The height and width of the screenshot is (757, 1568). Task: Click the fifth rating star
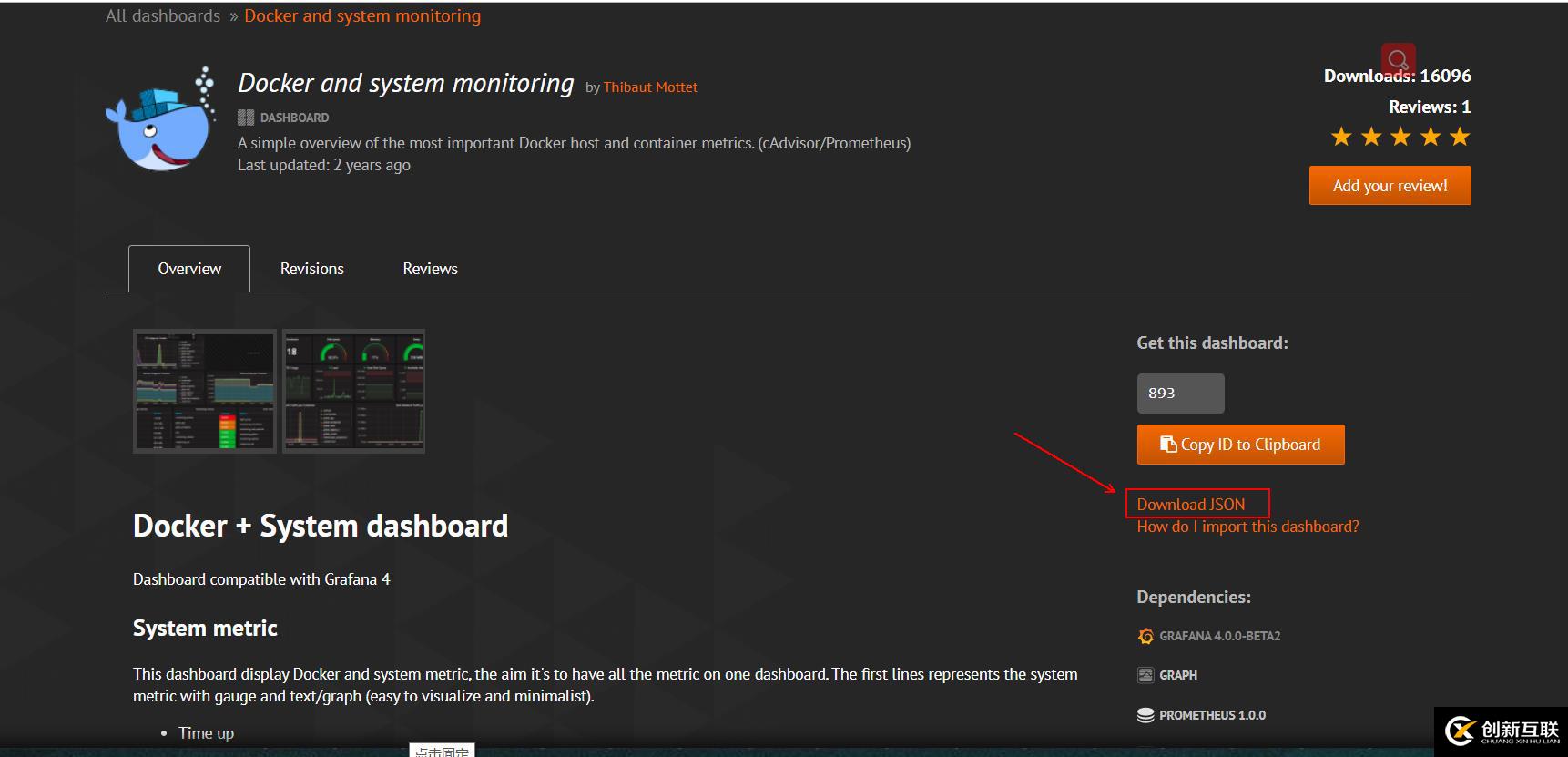click(1460, 137)
